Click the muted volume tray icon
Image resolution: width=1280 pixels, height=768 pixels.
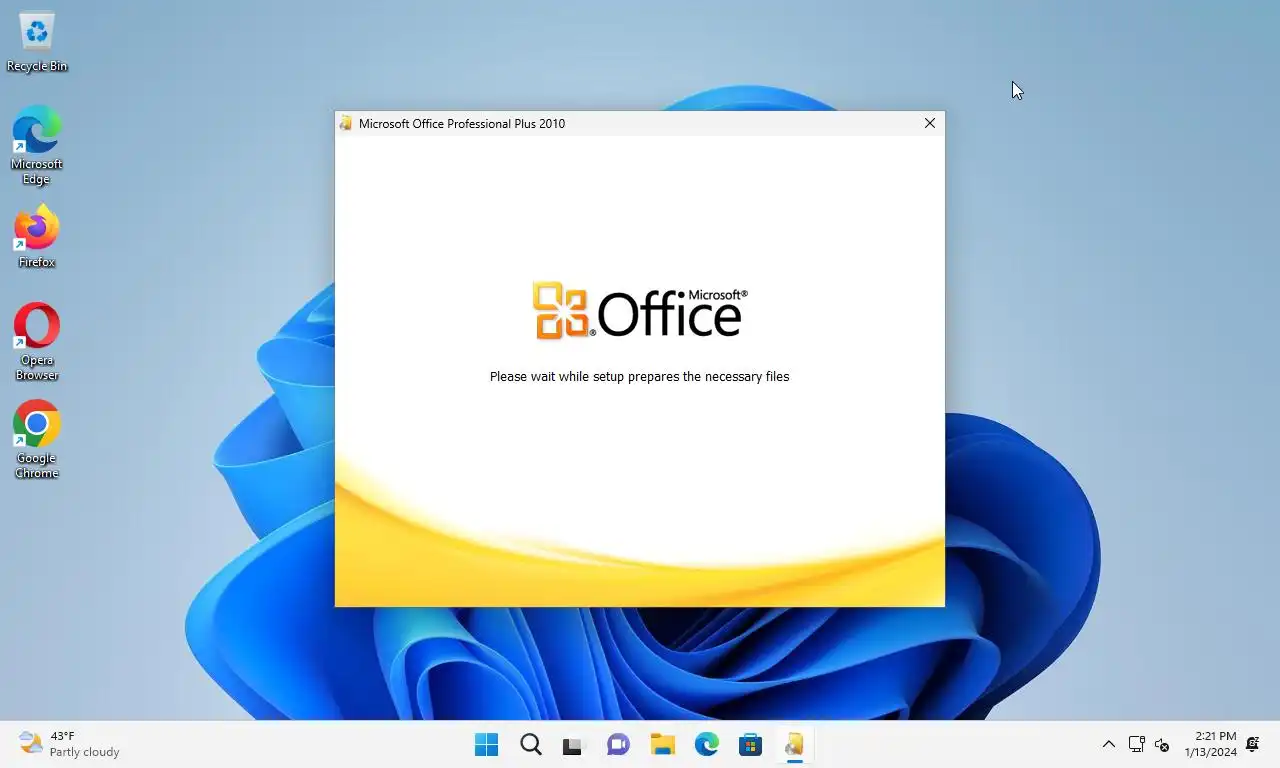click(x=1162, y=744)
